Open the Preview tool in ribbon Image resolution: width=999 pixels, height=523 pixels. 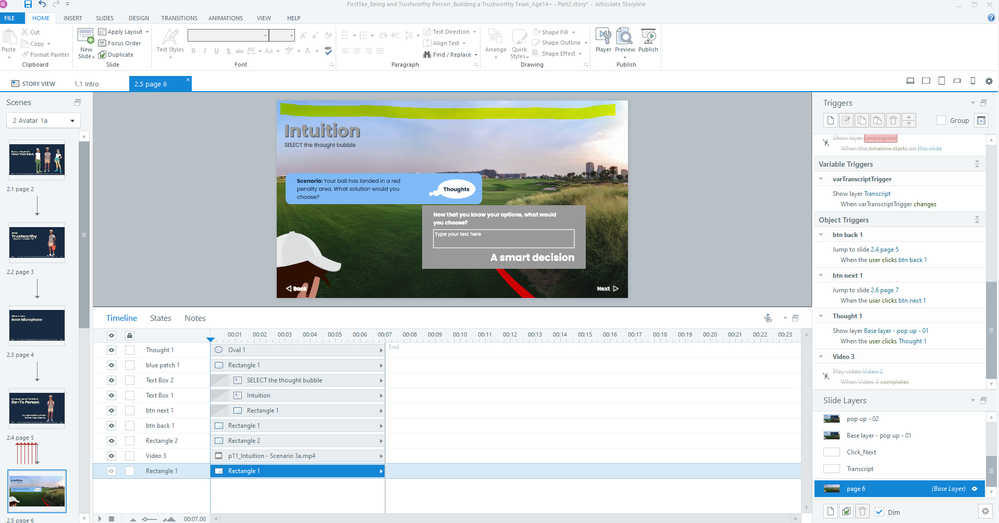[x=625, y=39]
